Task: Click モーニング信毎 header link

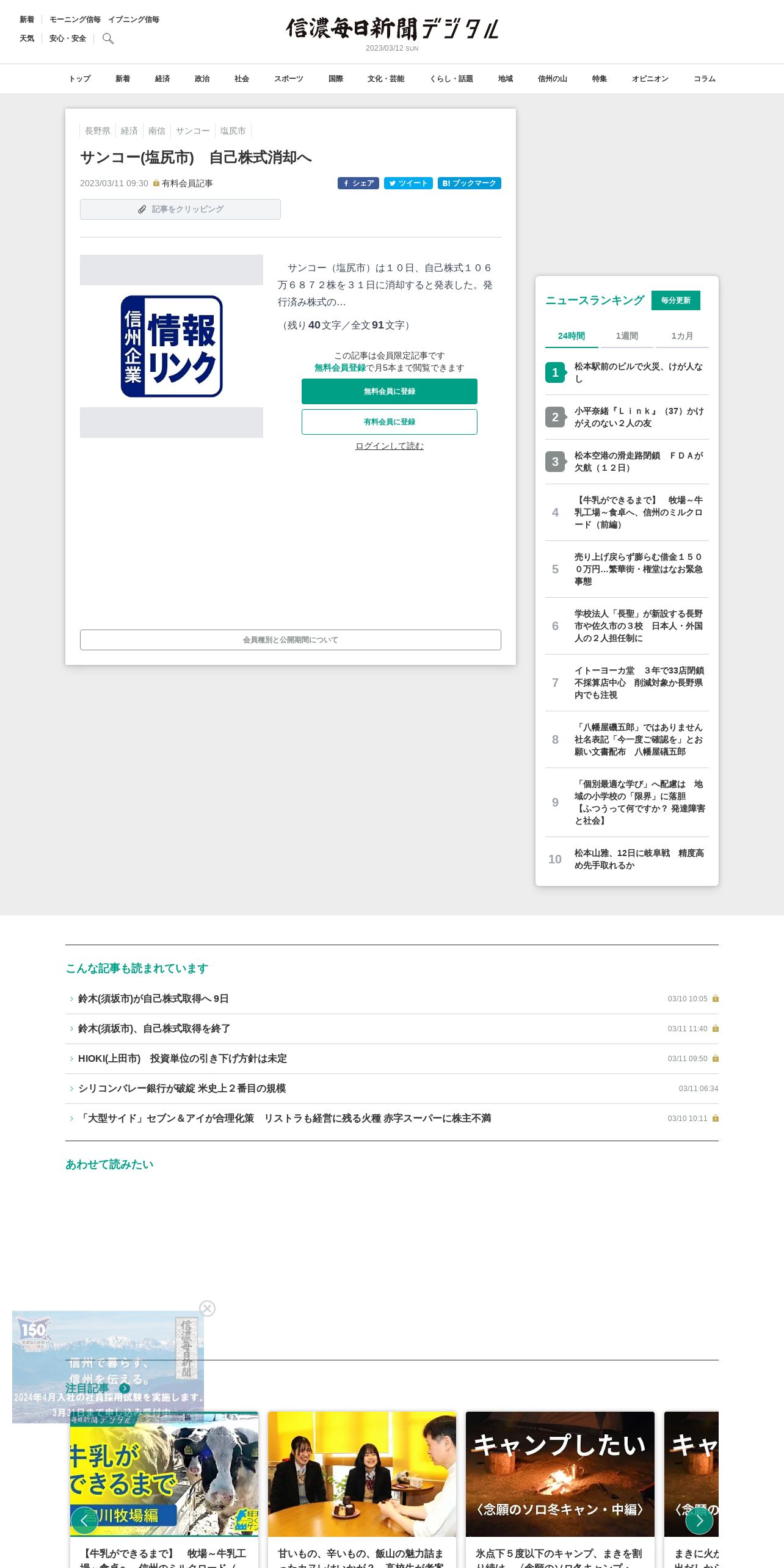Action: click(75, 20)
